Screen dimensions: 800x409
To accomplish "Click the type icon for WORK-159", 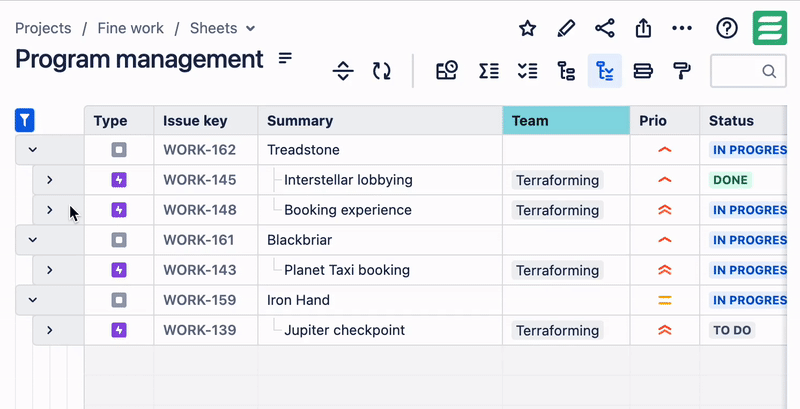I will [x=119, y=300].
